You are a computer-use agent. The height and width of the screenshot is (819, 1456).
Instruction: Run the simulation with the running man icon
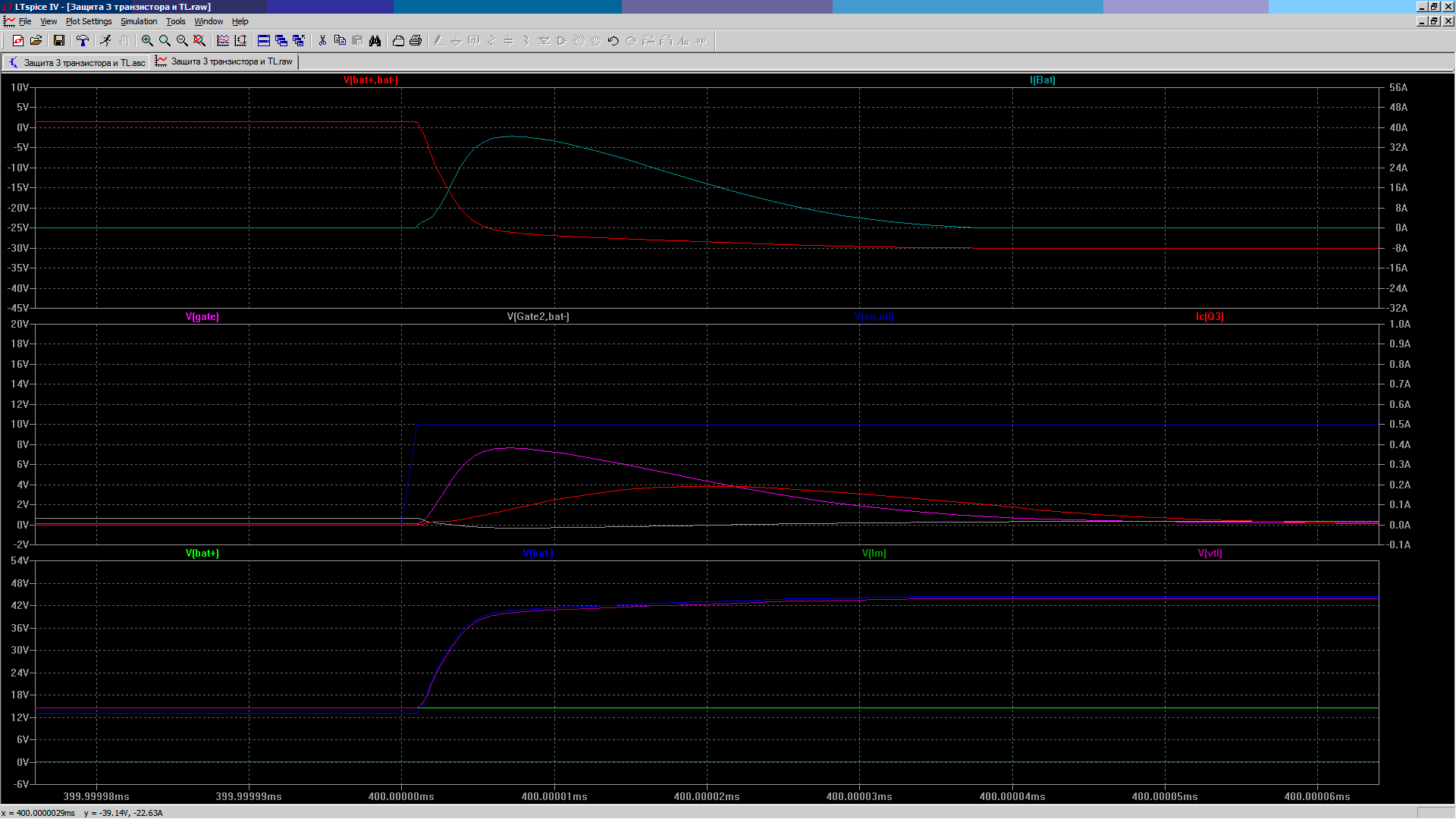(x=105, y=41)
